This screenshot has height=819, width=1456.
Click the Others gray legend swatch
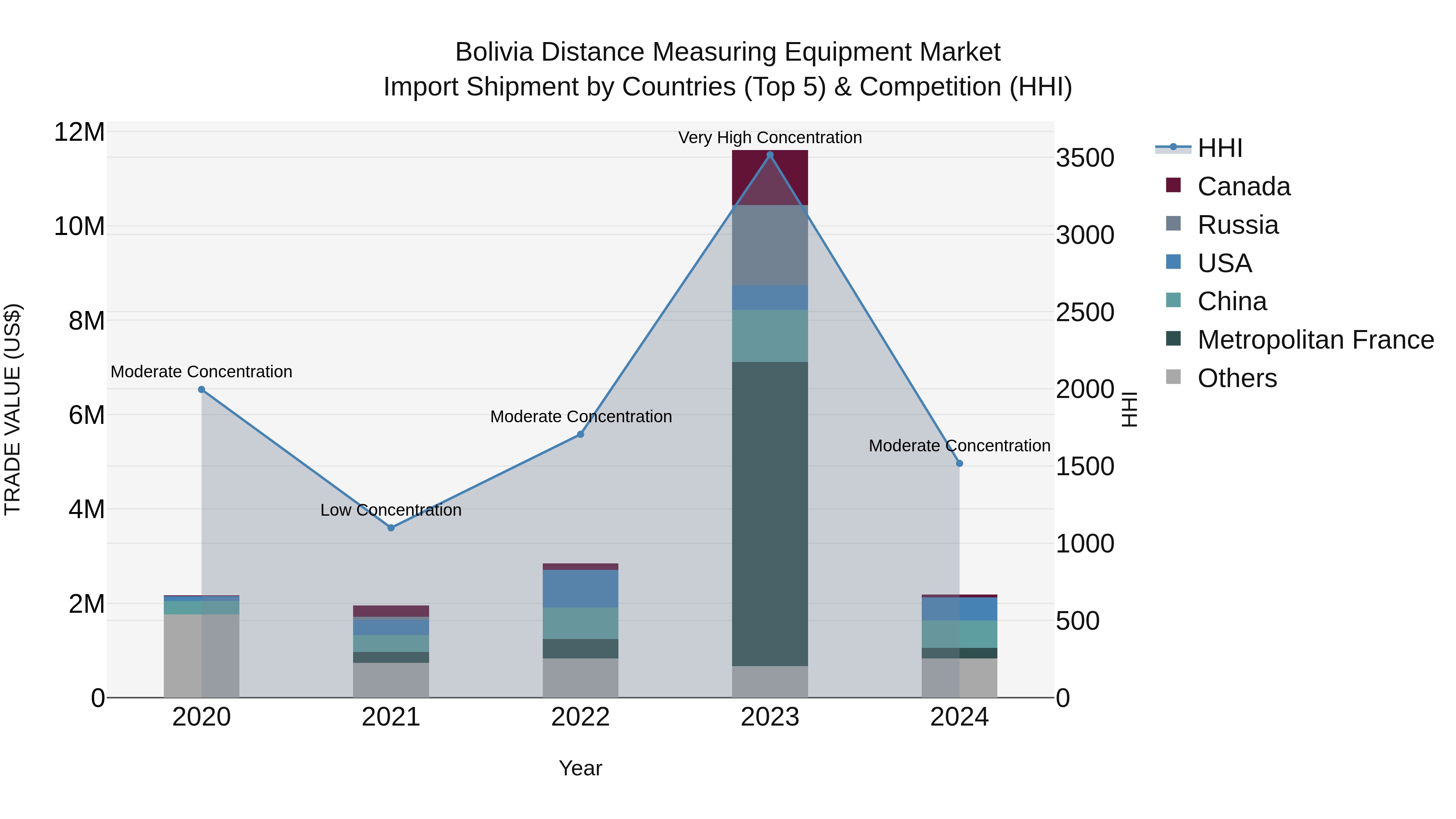(x=1173, y=377)
